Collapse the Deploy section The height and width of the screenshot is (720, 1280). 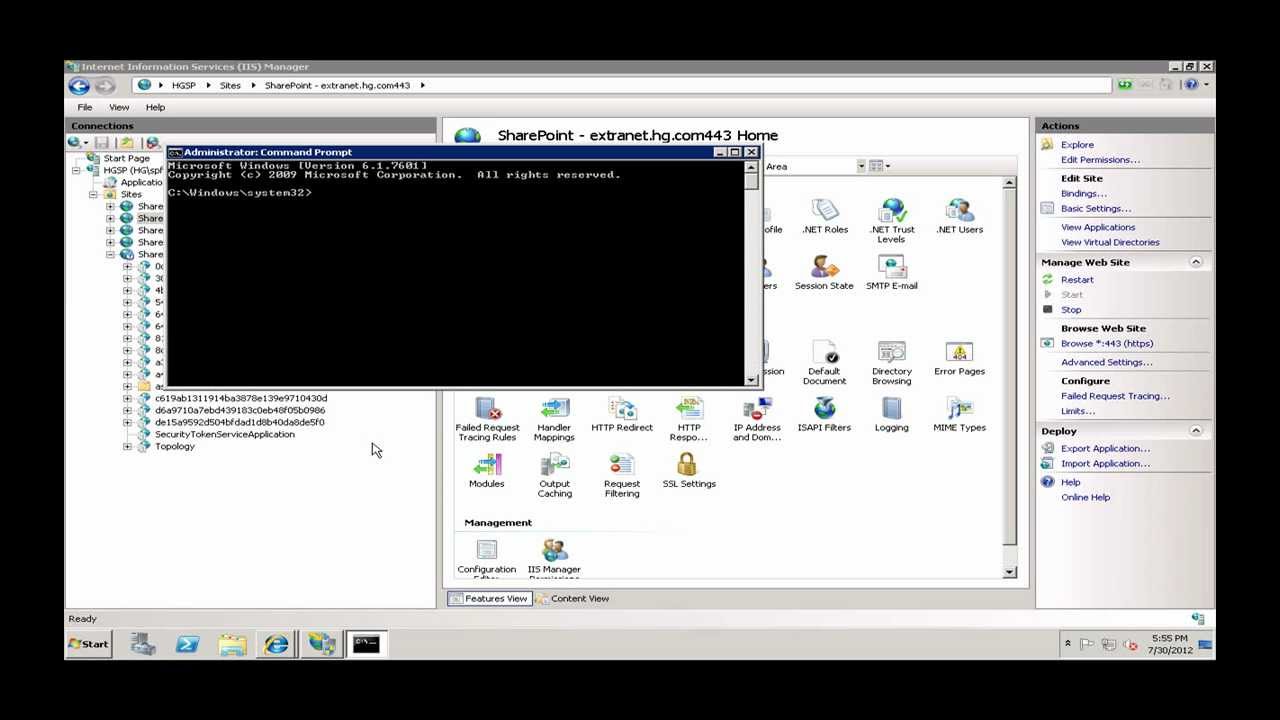1196,431
